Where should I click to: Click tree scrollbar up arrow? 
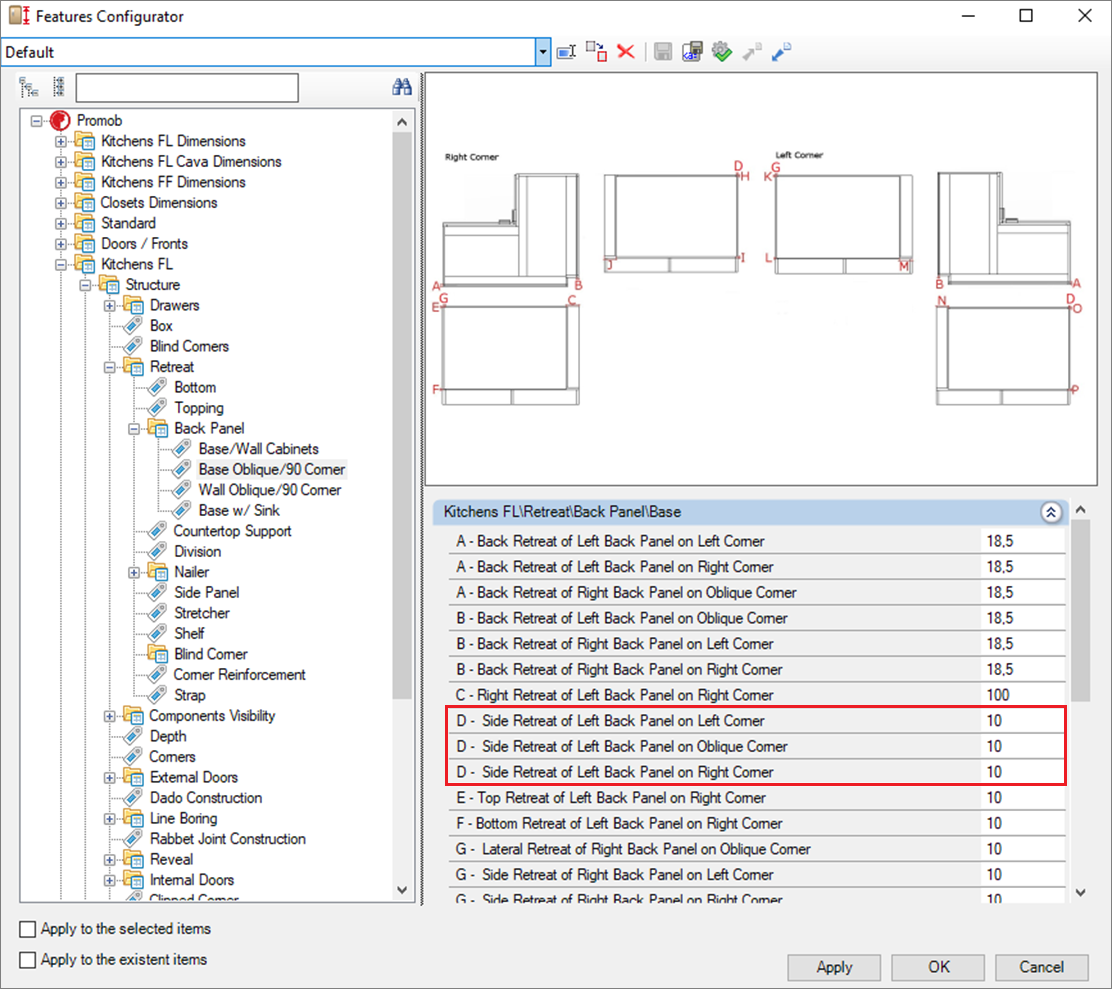point(402,122)
